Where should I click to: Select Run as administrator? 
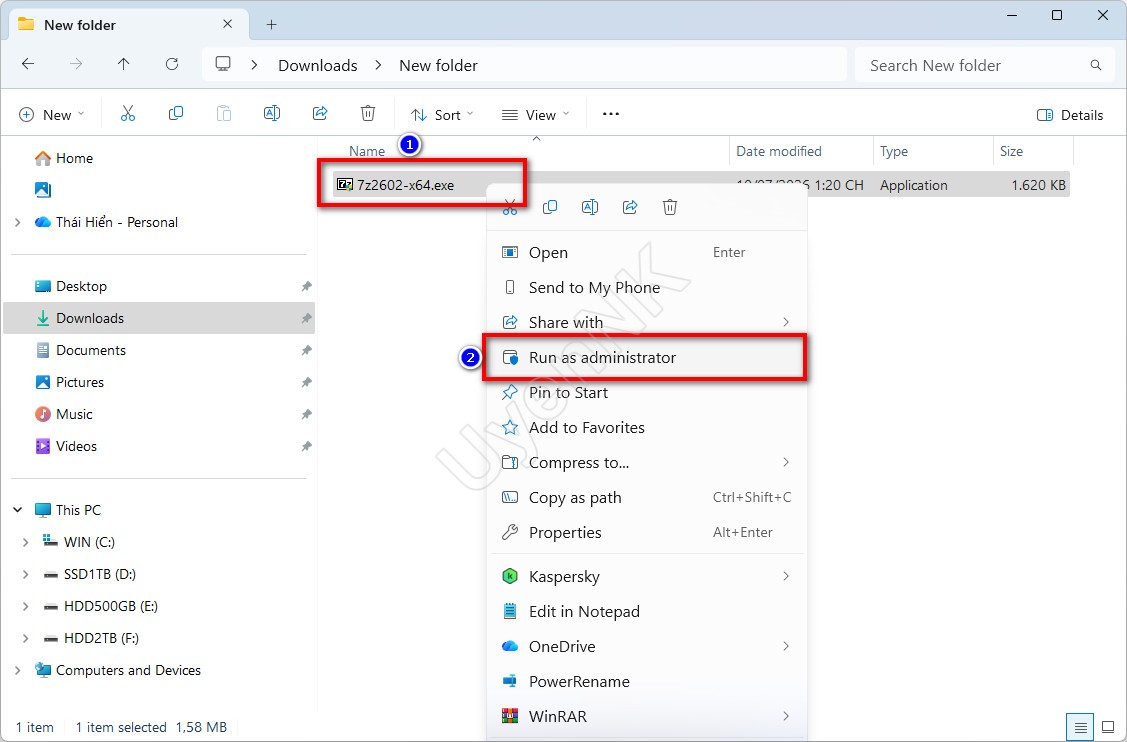point(647,357)
